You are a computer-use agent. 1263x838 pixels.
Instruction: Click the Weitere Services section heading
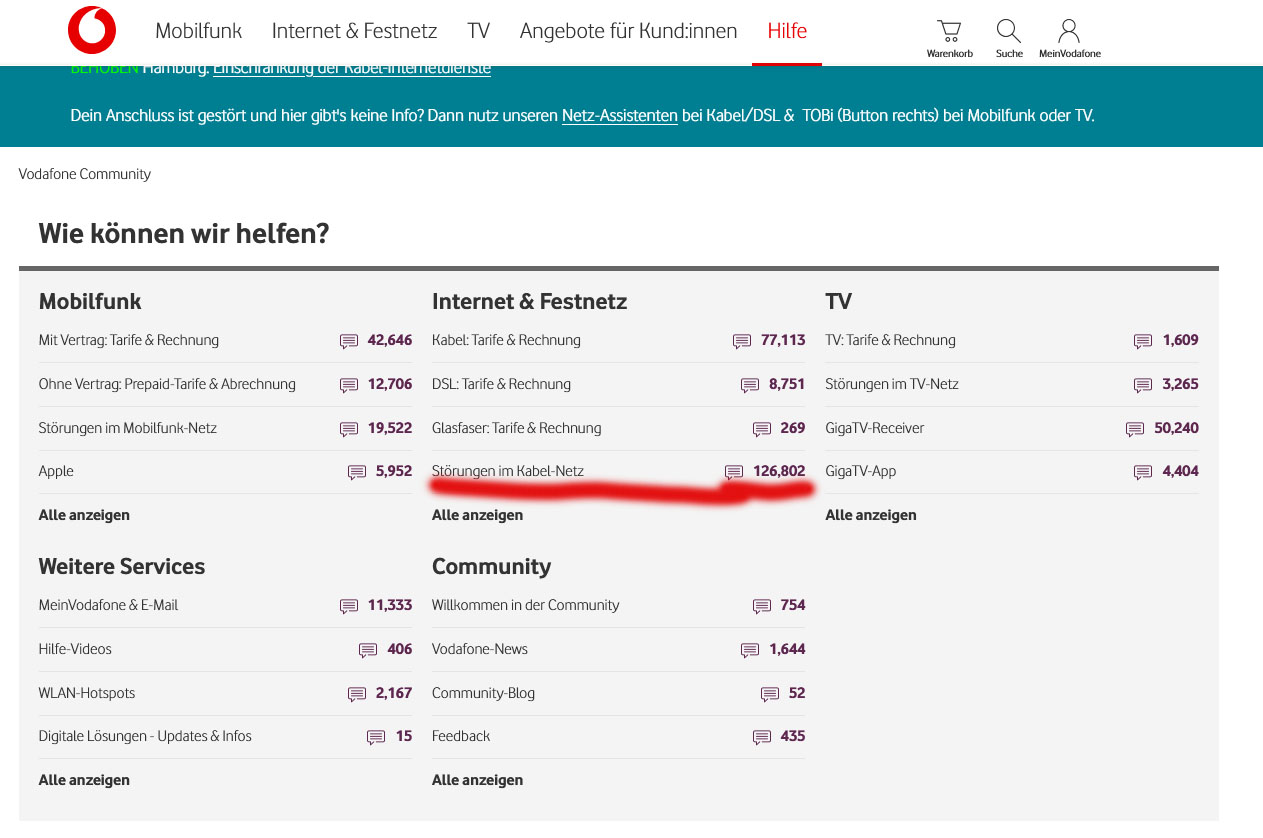pyautogui.click(x=122, y=566)
